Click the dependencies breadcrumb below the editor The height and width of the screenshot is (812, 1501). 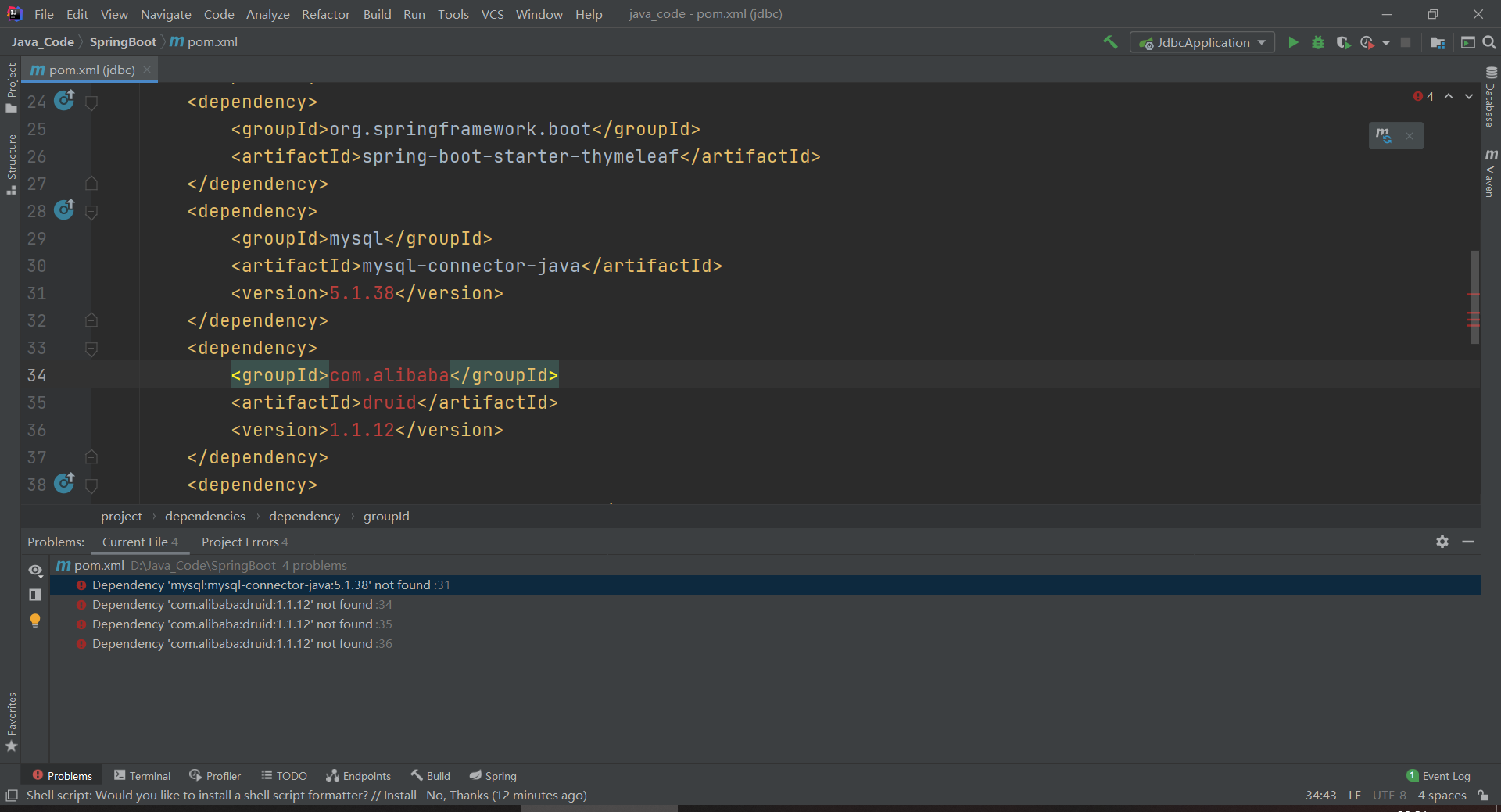coord(205,516)
